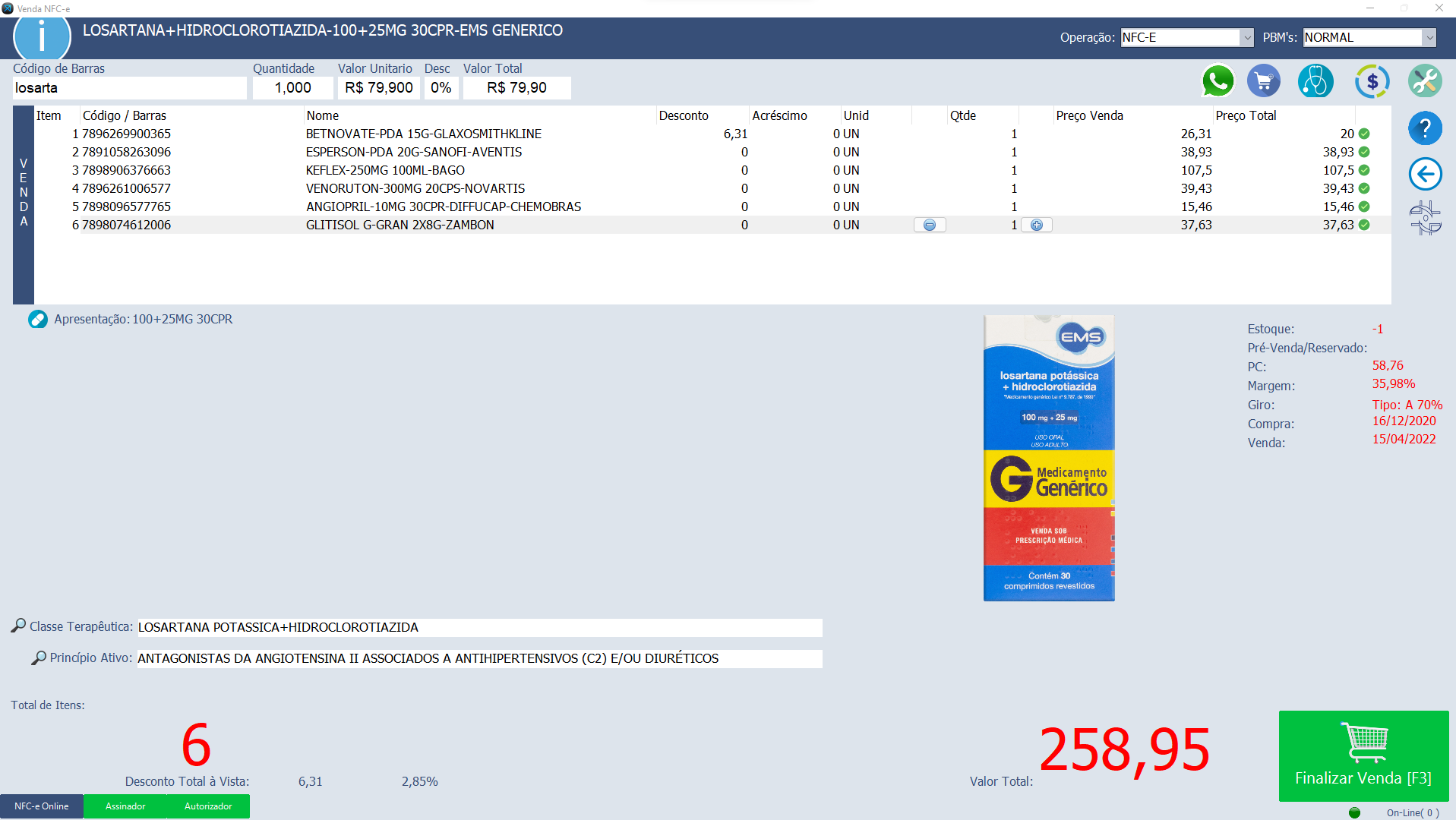
Task: Open the wrench and screwdriver tools icon
Action: 1425,81
